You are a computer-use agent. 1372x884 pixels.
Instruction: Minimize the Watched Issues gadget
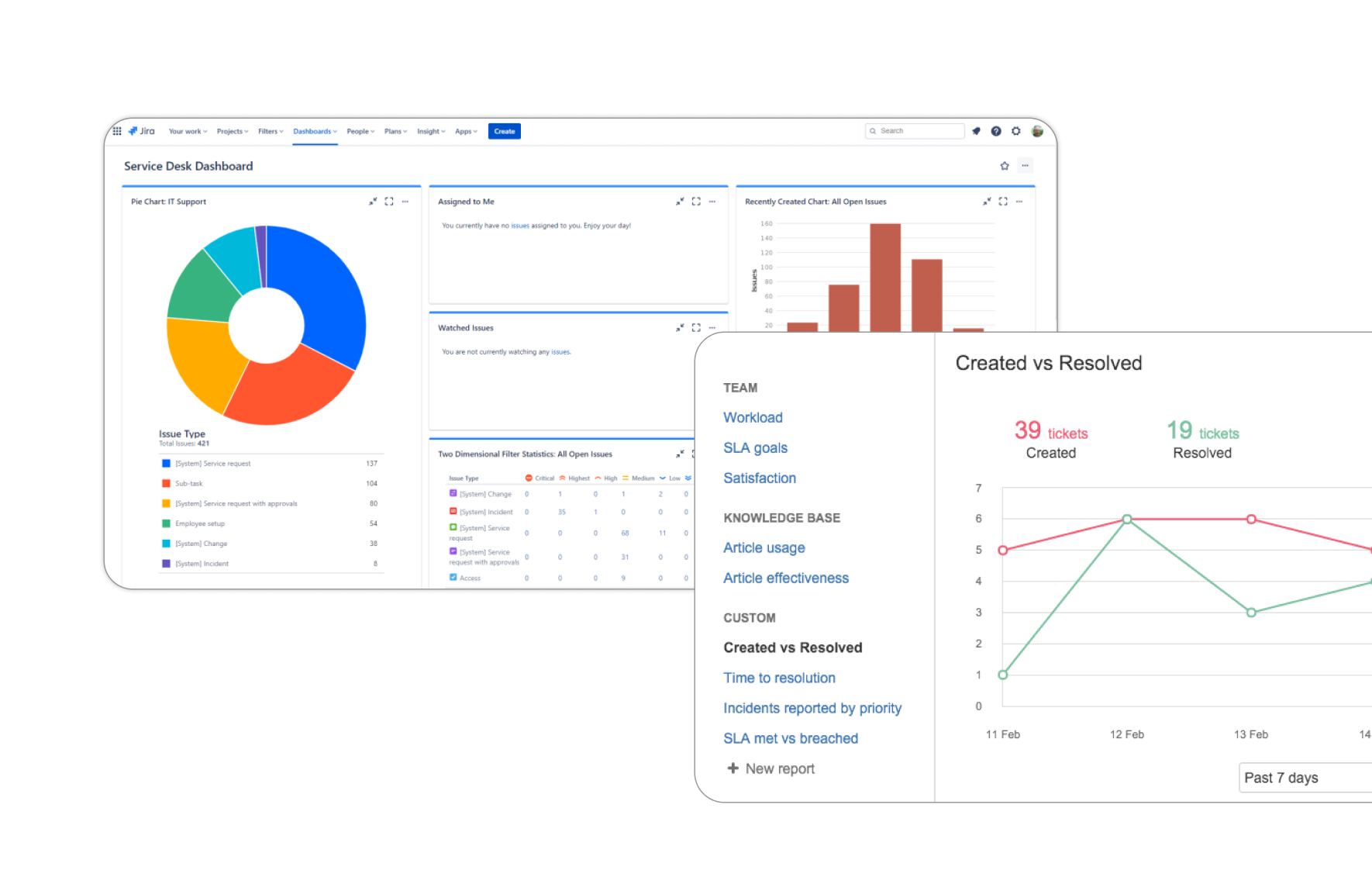tap(680, 328)
